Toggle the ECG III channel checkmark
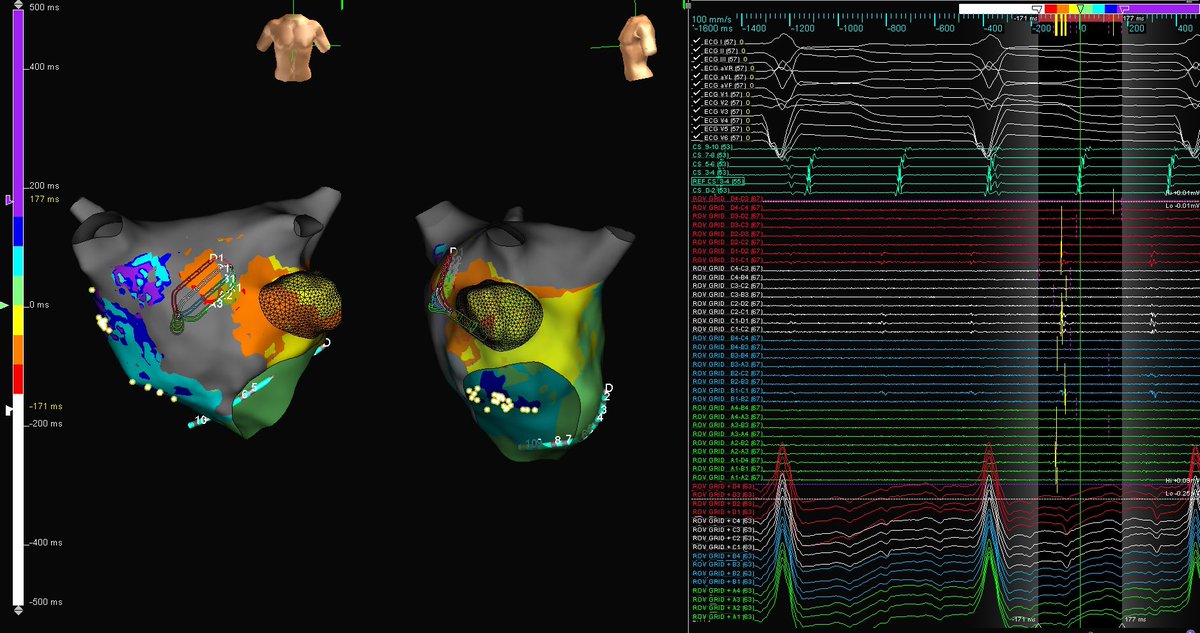The width and height of the screenshot is (1200, 633). tap(695, 60)
